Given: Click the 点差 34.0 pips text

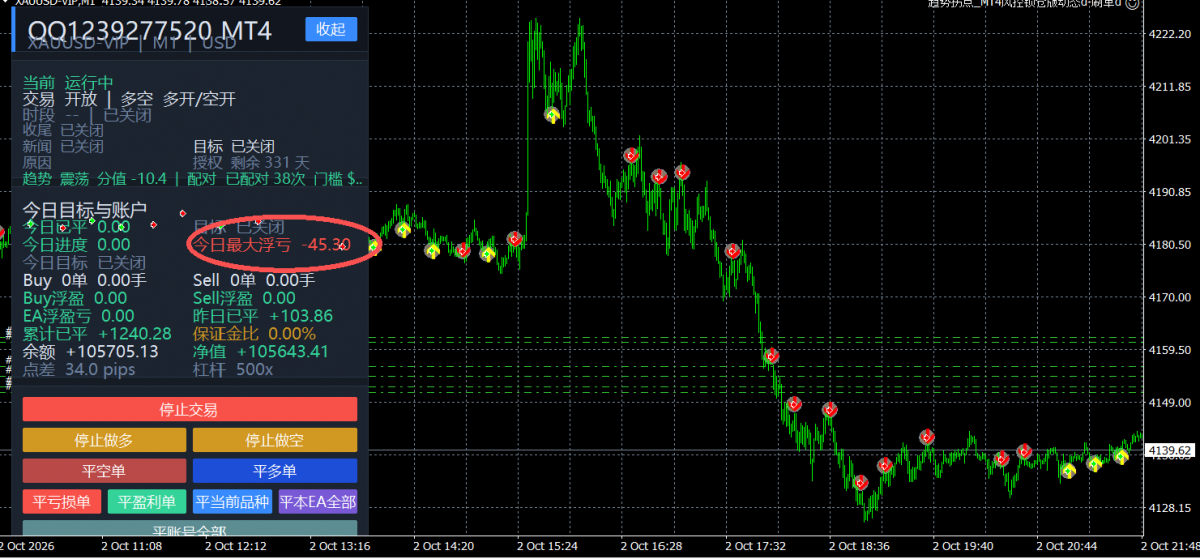Looking at the screenshot, I should coord(79,370).
